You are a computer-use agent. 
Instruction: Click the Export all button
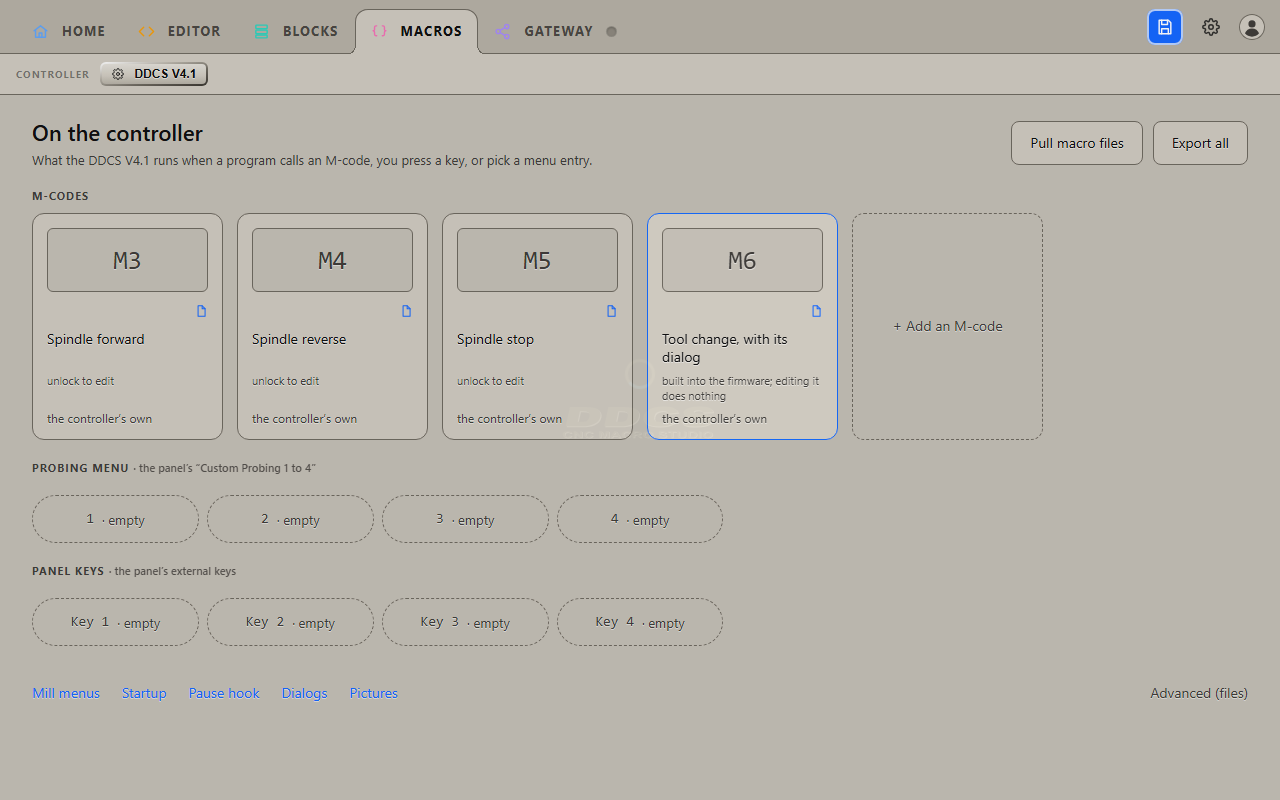[x=1200, y=143]
